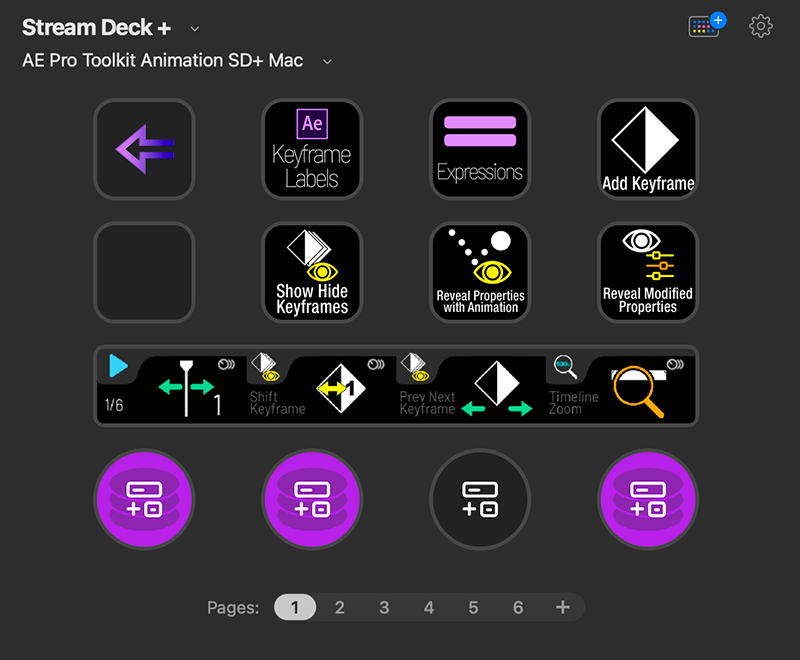Switch to page 5

pyautogui.click(x=473, y=607)
